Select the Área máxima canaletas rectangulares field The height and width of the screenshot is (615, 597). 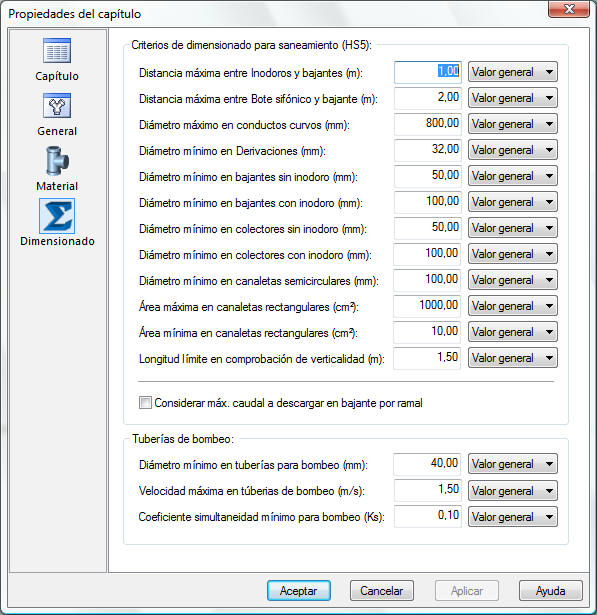(428, 306)
